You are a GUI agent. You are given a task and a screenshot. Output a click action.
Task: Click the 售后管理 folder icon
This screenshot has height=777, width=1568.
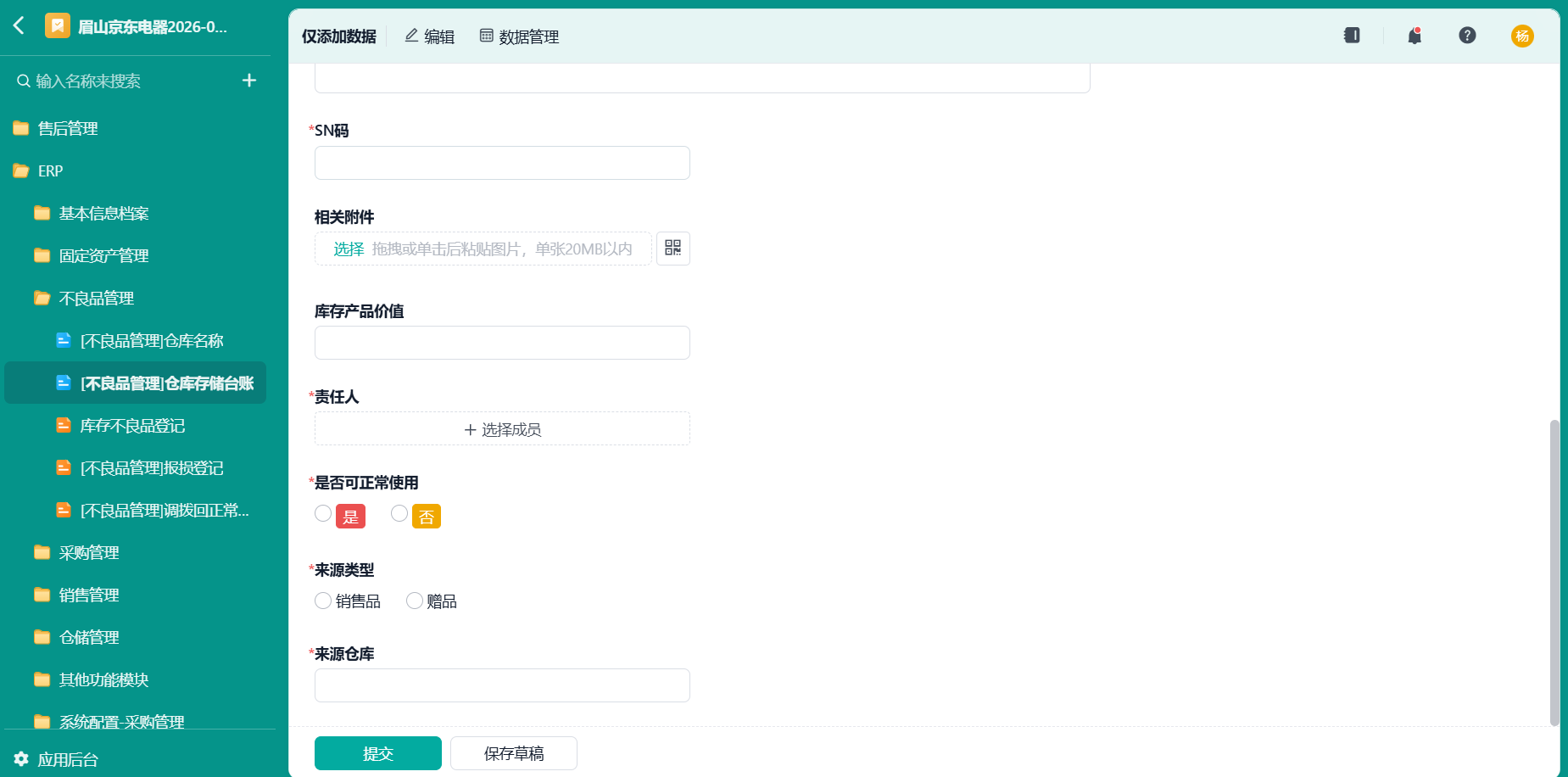coord(21,128)
